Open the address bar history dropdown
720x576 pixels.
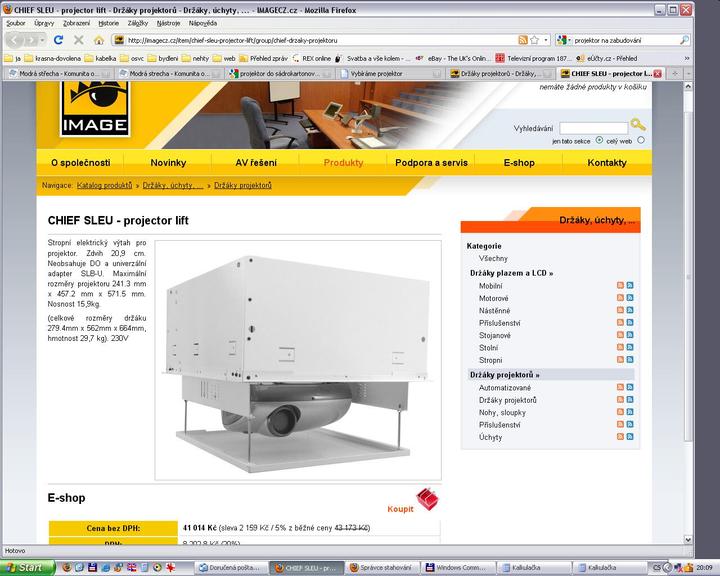coord(547,40)
